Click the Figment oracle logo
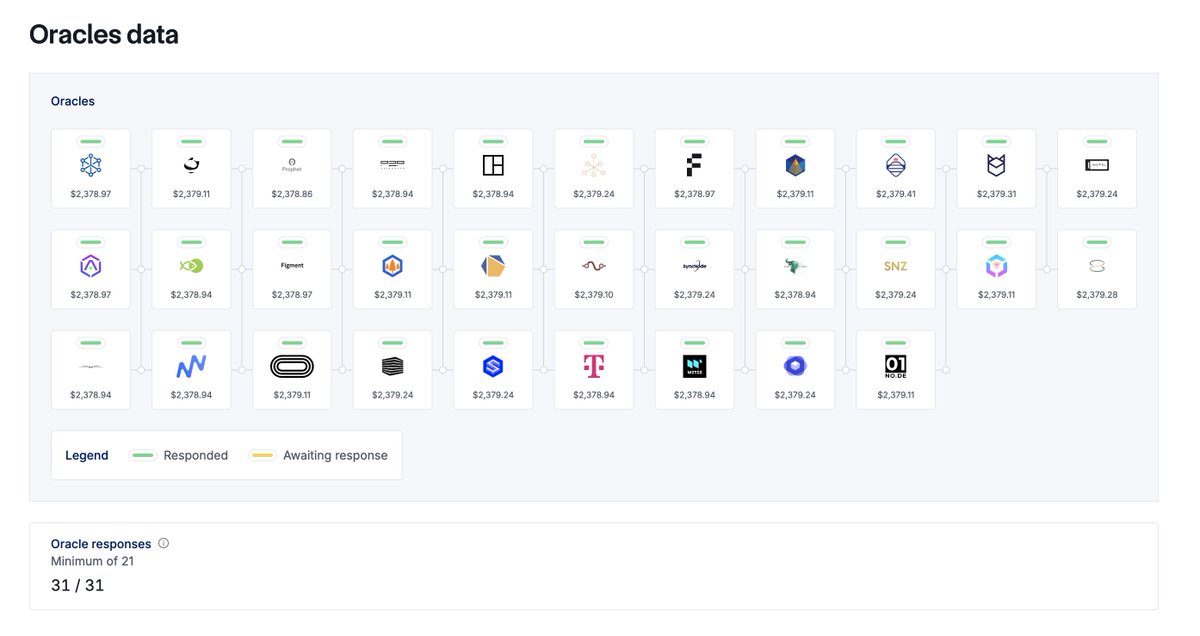 [292, 266]
